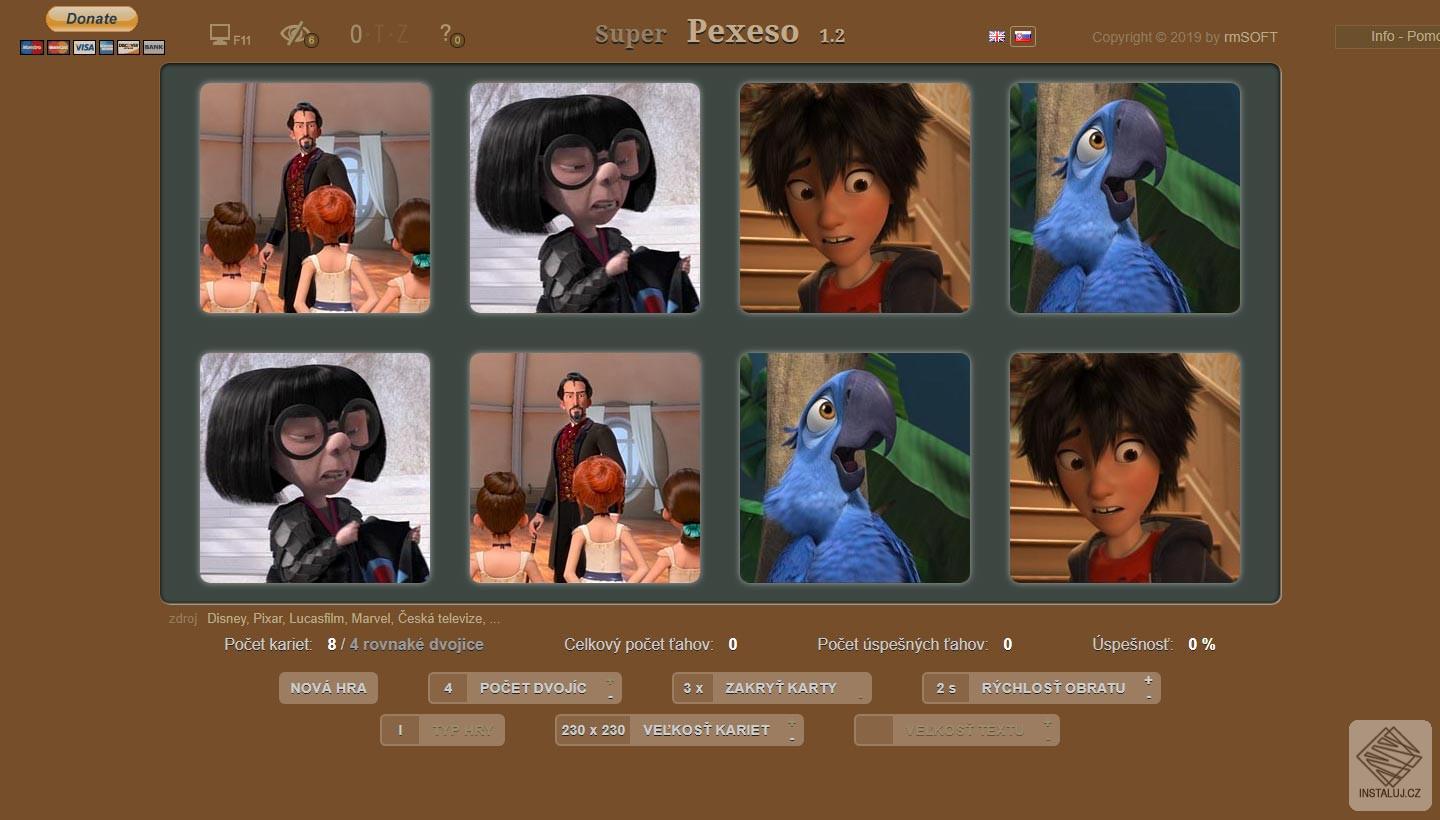The width and height of the screenshot is (1440, 820).
Task: Click the '4 rovnaké dvojice' text
Action: (x=417, y=645)
